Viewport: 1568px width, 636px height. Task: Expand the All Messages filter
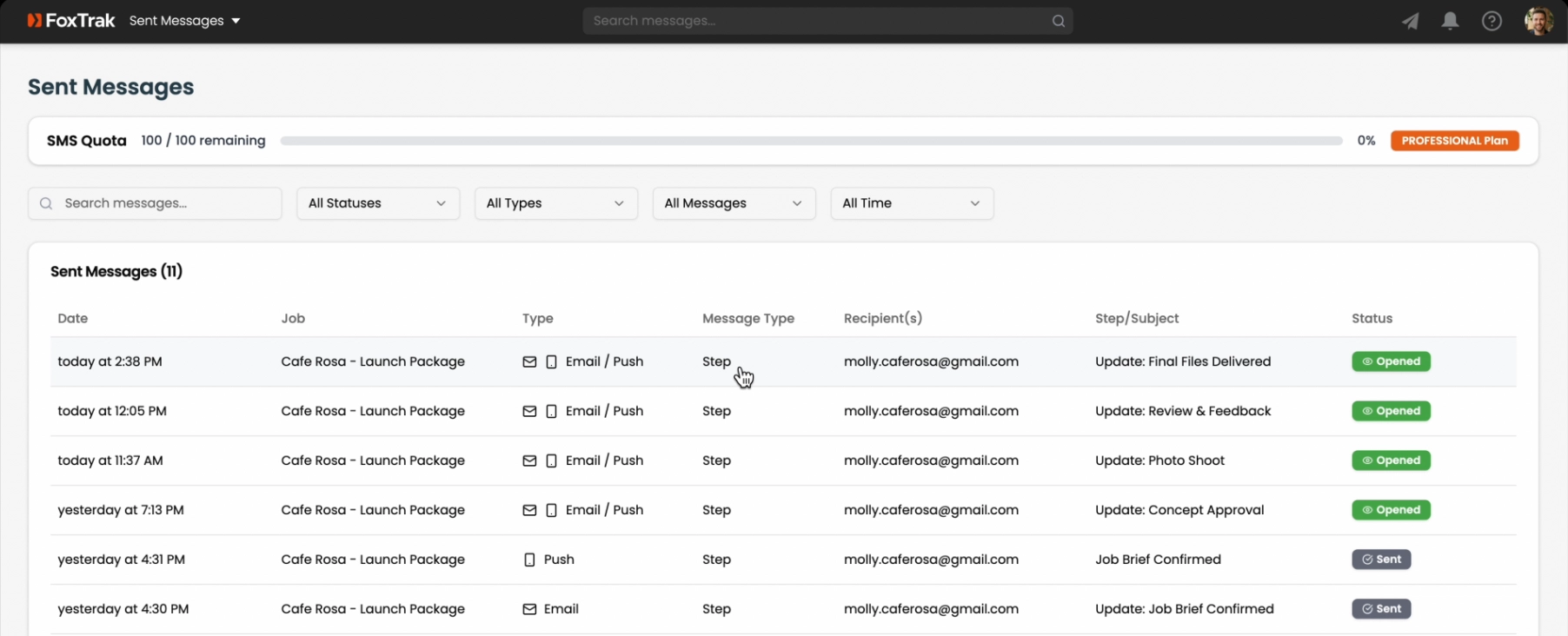click(734, 203)
